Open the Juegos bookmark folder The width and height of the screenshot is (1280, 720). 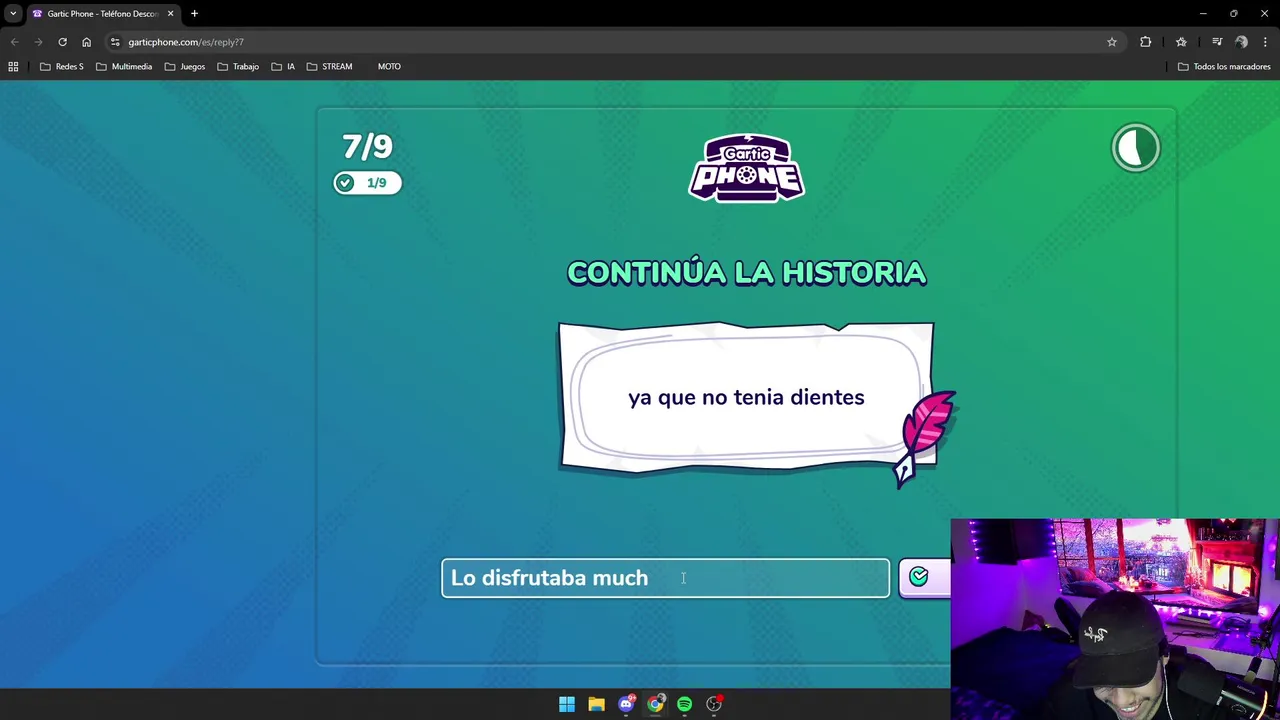pos(185,67)
